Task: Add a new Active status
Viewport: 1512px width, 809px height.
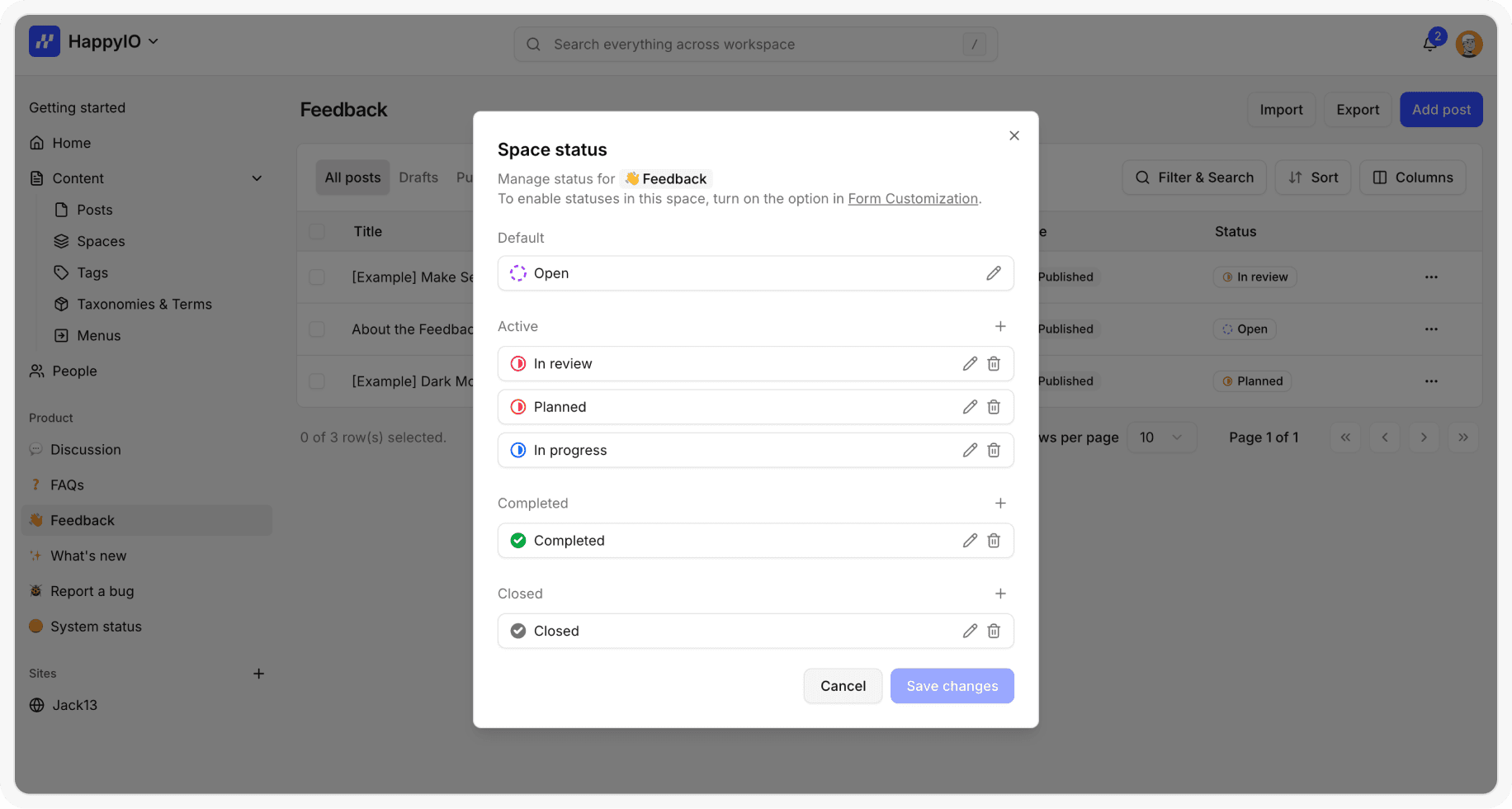Action: [1000, 327]
